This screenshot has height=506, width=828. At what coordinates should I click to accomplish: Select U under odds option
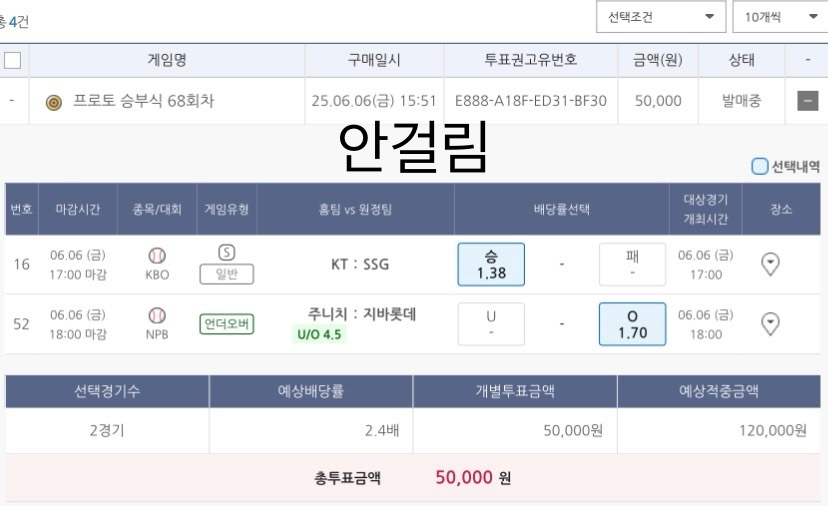pos(491,324)
